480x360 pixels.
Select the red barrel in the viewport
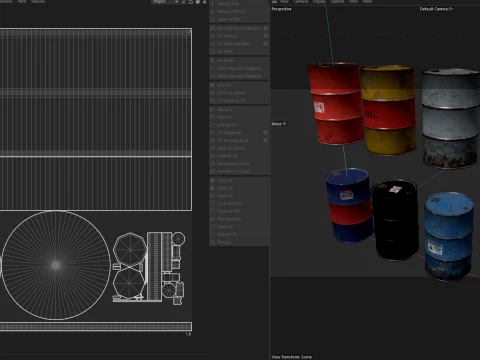click(336, 103)
